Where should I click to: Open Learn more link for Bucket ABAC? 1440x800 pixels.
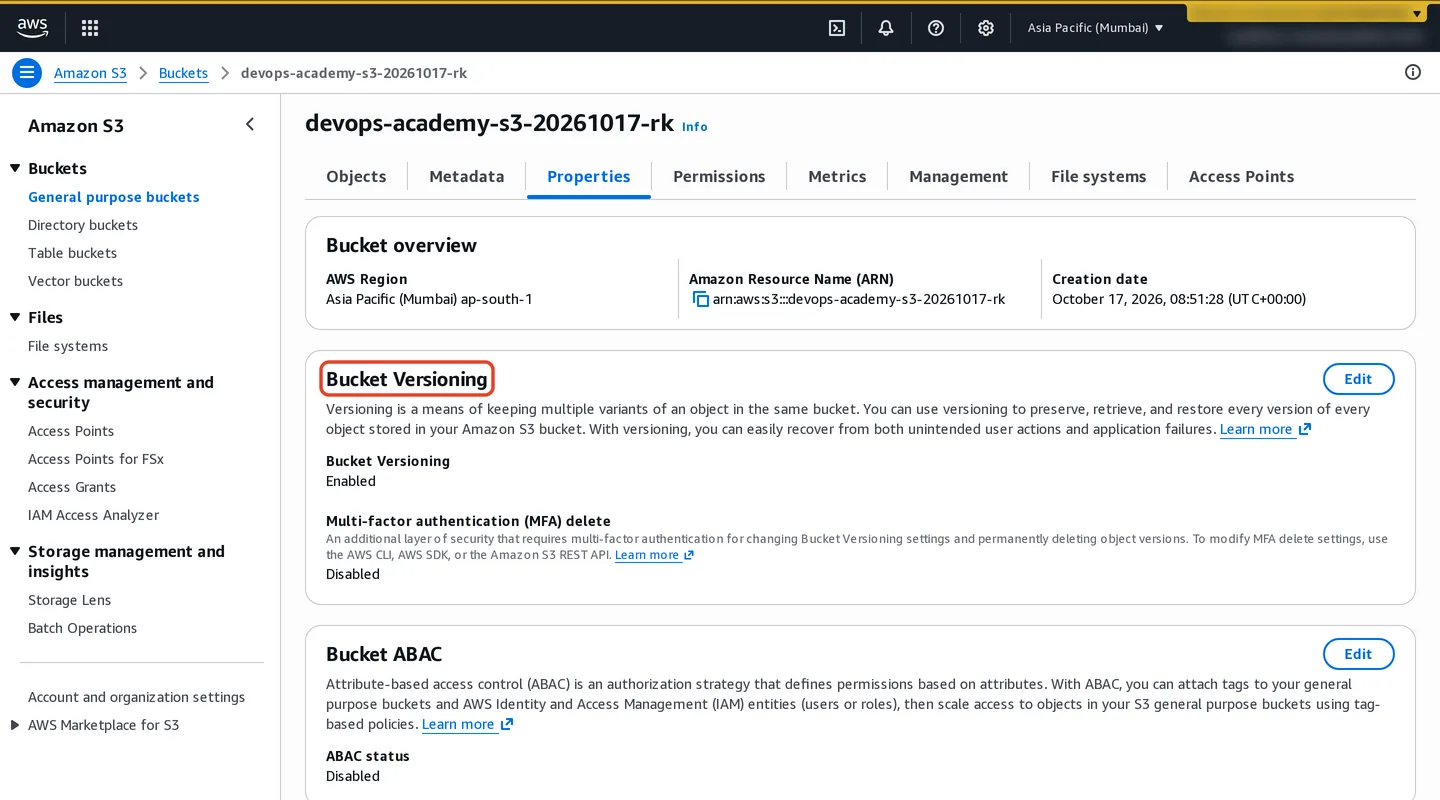[x=467, y=724]
